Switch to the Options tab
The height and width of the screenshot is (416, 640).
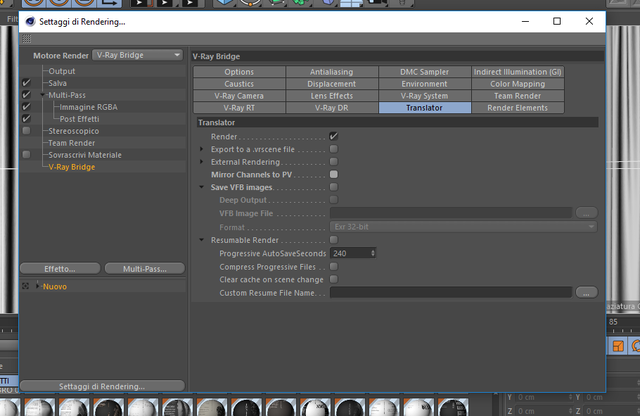point(239,72)
